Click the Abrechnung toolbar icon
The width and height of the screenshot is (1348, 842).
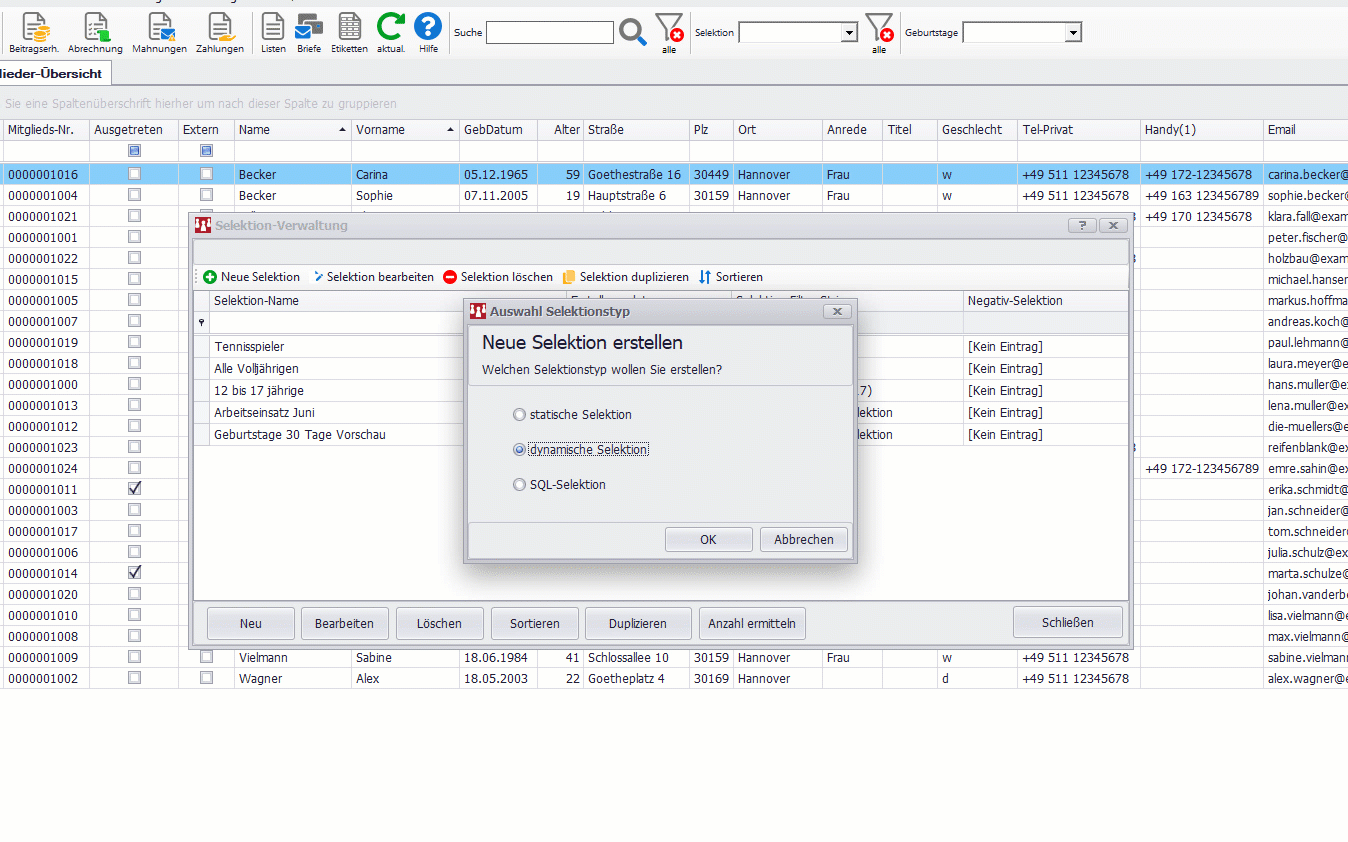[x=95, y=28]
